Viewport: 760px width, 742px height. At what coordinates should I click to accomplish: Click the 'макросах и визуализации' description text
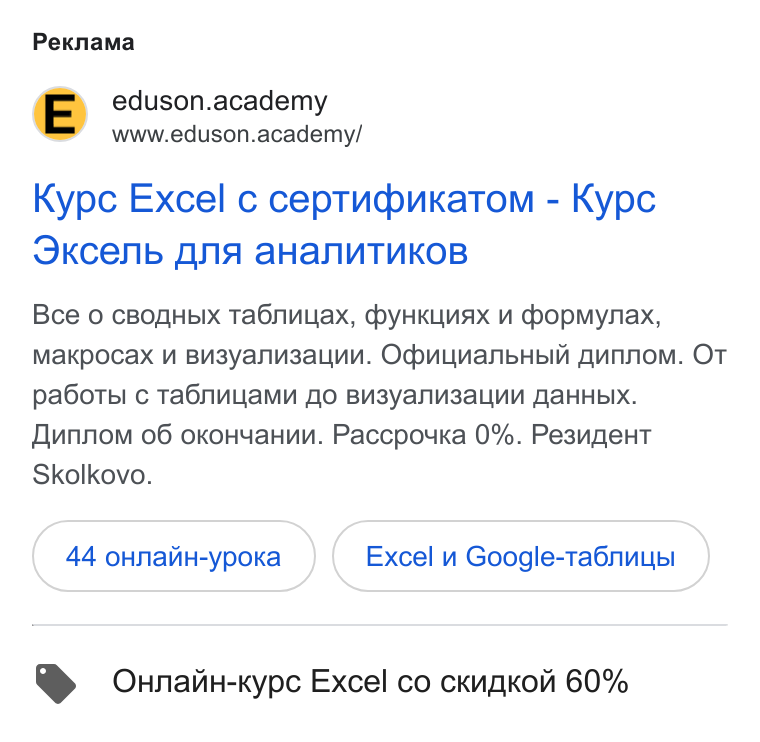[202, 355]
